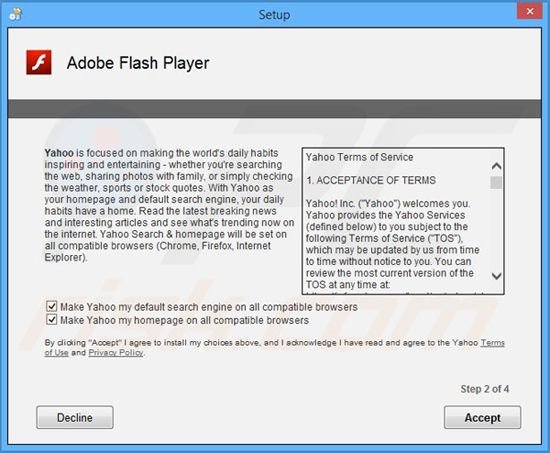Click the Setup title bar text
The image size is (550, 453).
274,15
